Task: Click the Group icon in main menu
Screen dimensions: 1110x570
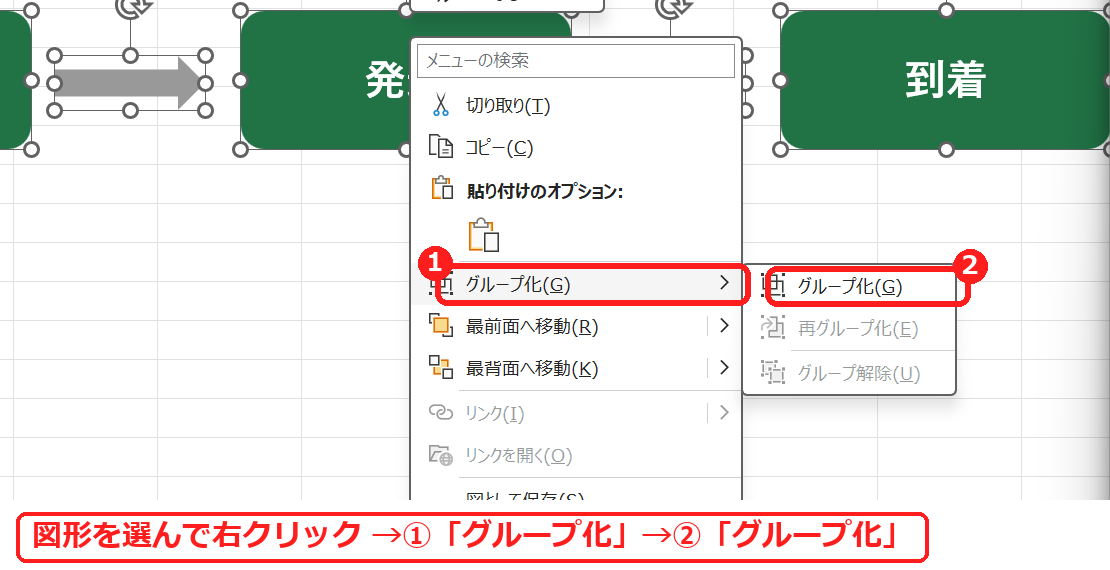Action: tap(442, 285)
